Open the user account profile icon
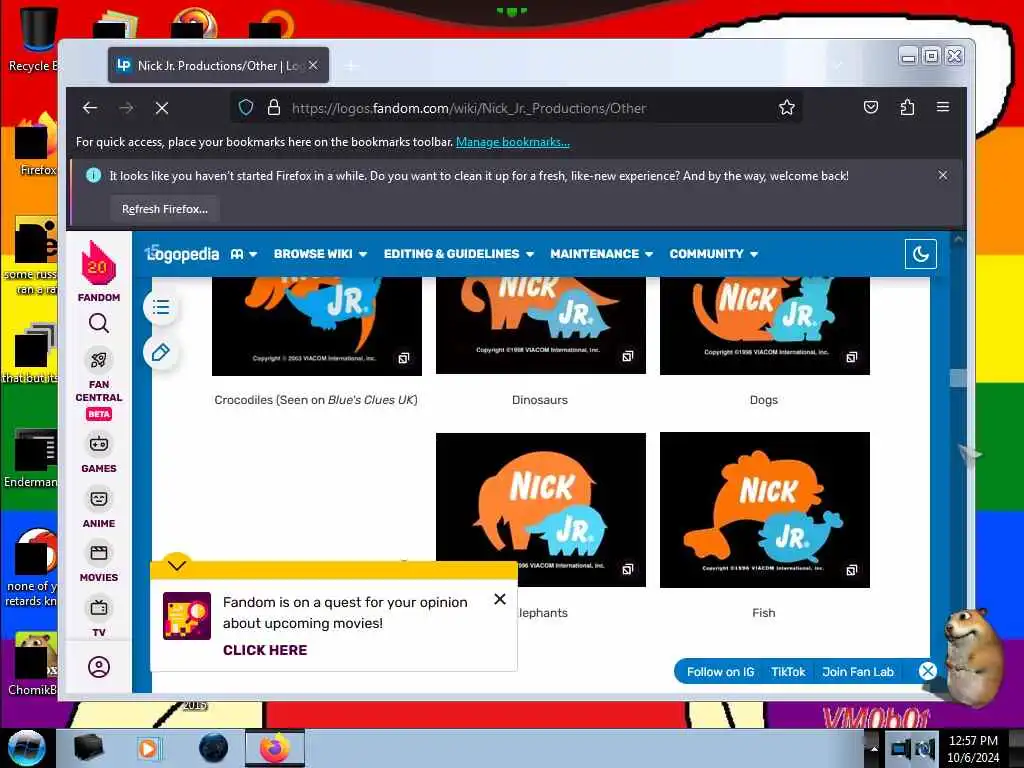Viewport: 1024px width, 768px height. tap(99, 667)
